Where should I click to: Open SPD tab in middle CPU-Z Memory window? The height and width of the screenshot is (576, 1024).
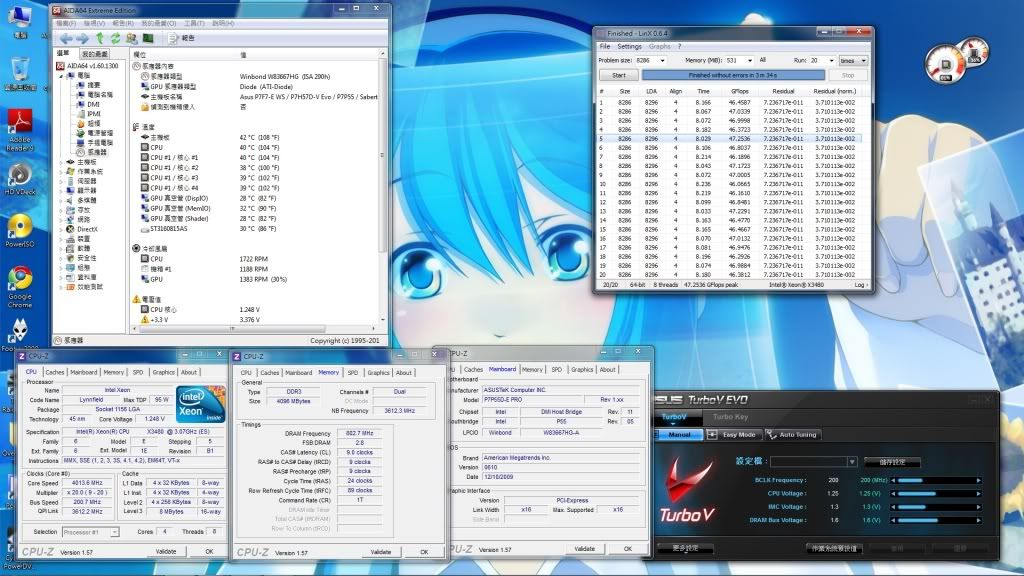point(353,373)
